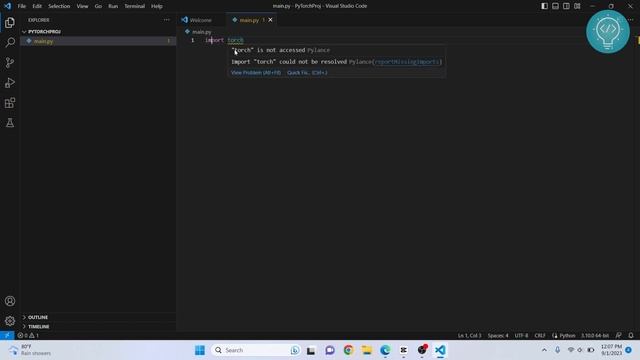
Task: Open reportMissingImports link in hover
Action: (x=407, y=62)
